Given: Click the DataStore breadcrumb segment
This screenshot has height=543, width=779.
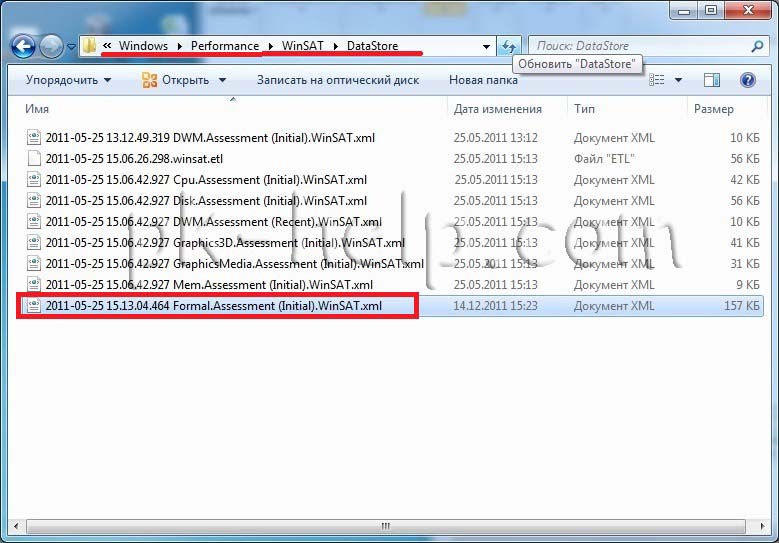Looking at the screenshot, I should (372, 46).
